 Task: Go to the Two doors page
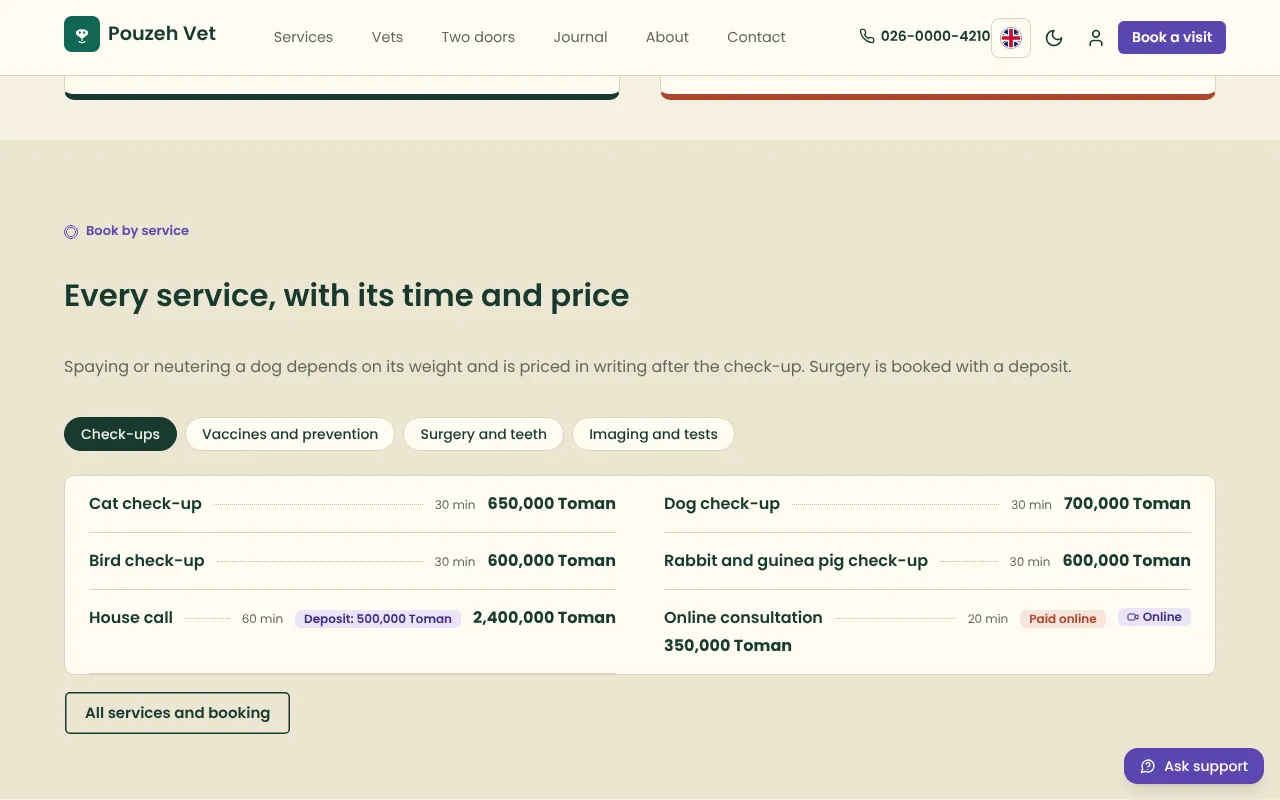point(478,37)
